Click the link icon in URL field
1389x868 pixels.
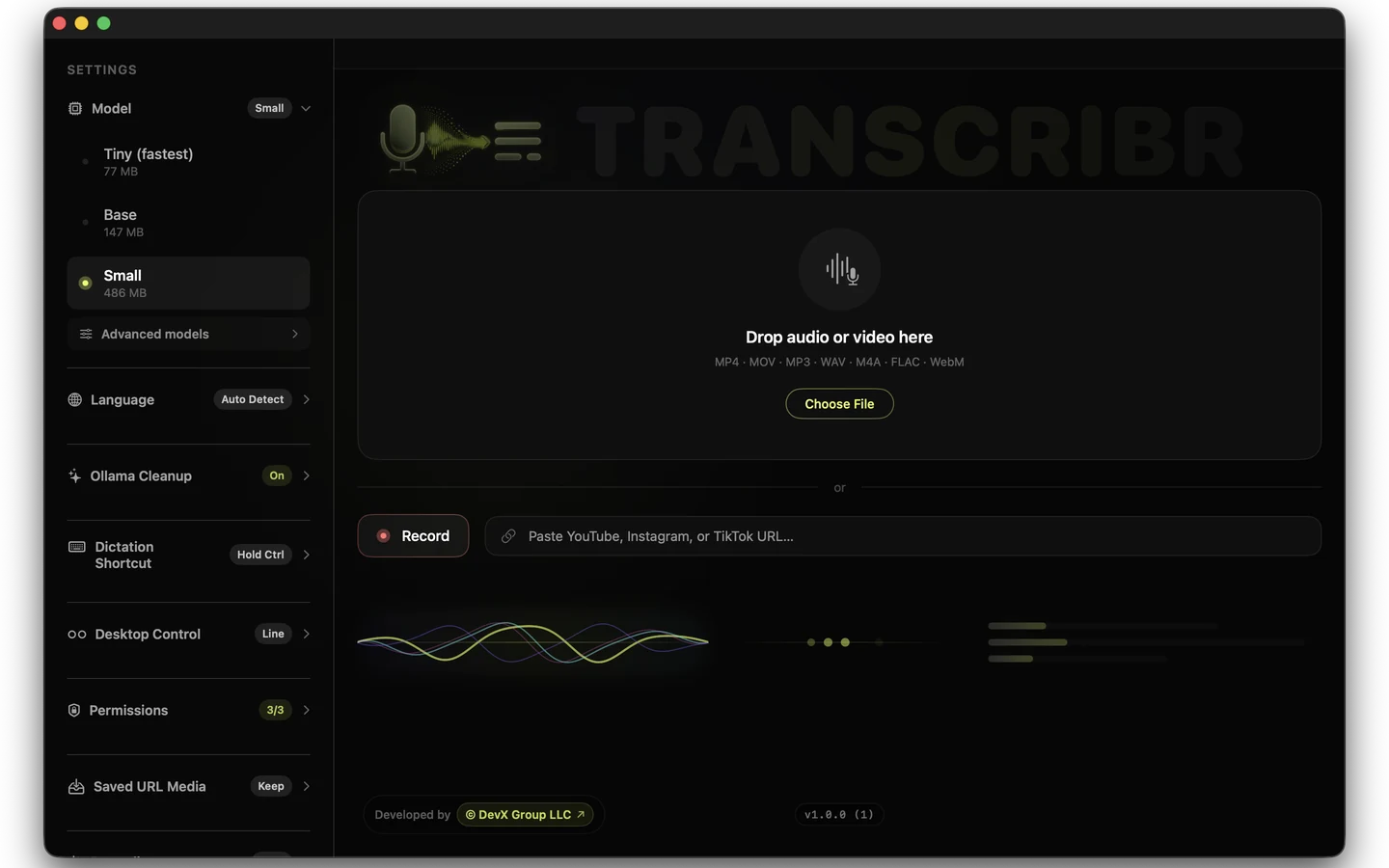click(x=508, y=536)
